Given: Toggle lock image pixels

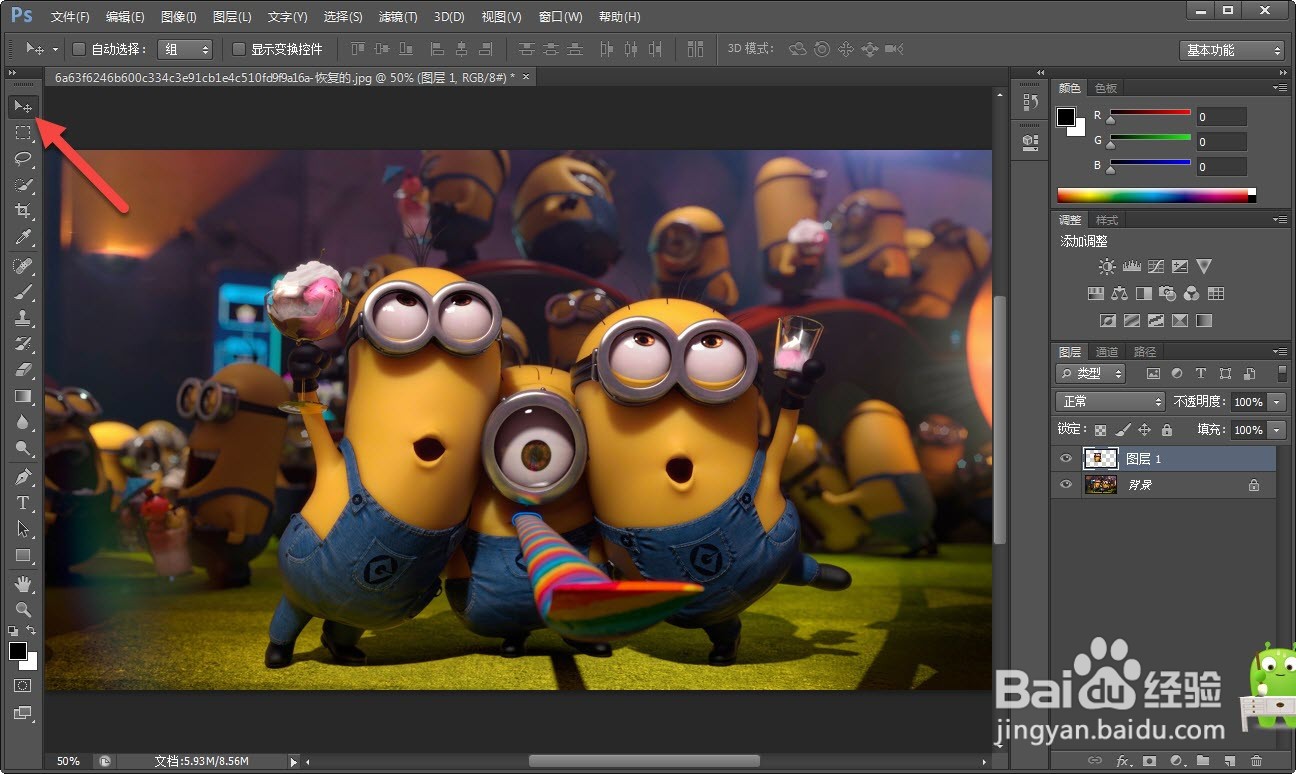Looking at the screenshot, I should click(1123, 430).
